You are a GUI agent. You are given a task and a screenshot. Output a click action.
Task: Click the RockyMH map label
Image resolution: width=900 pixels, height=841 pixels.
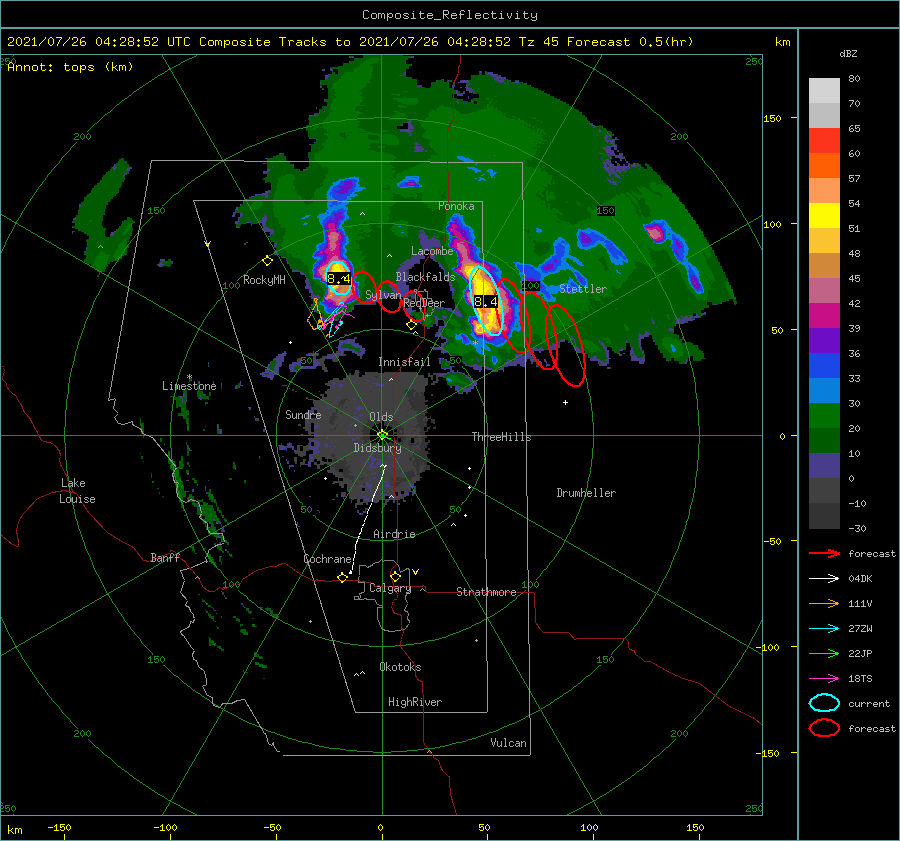point(264,280)
